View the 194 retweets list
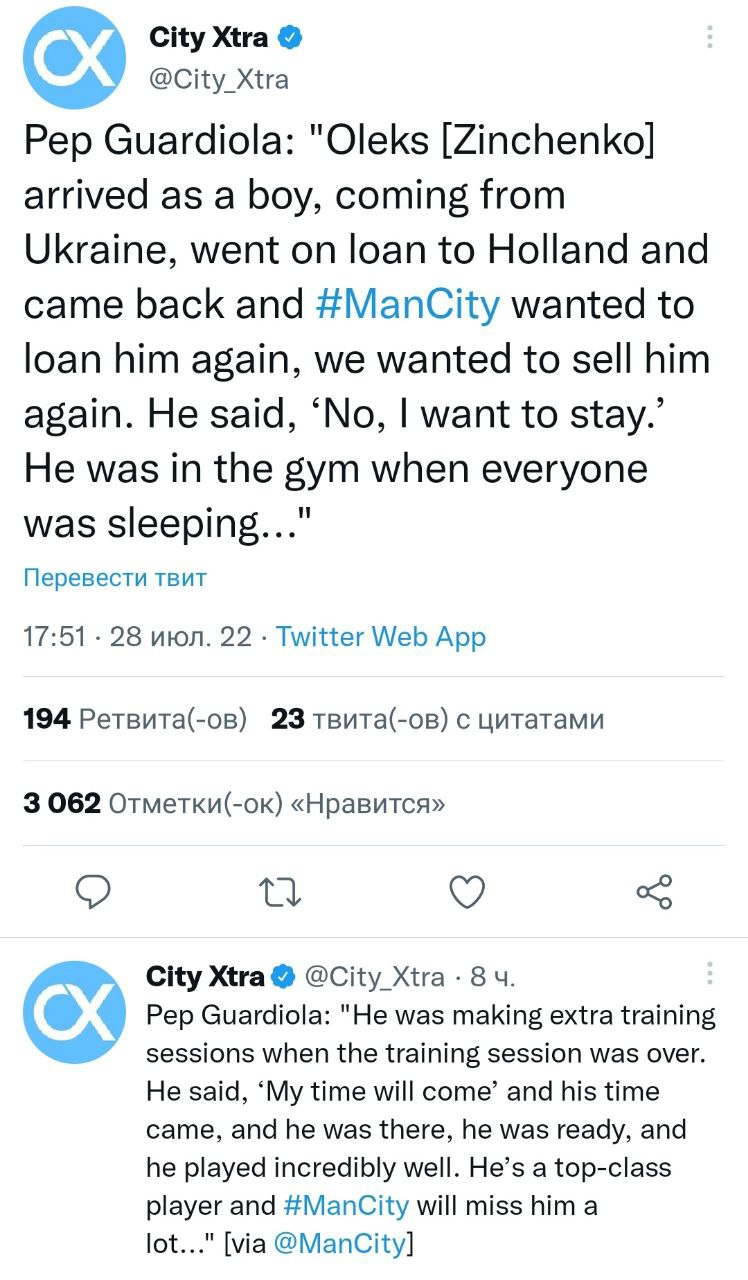 (x=134, y=719)
